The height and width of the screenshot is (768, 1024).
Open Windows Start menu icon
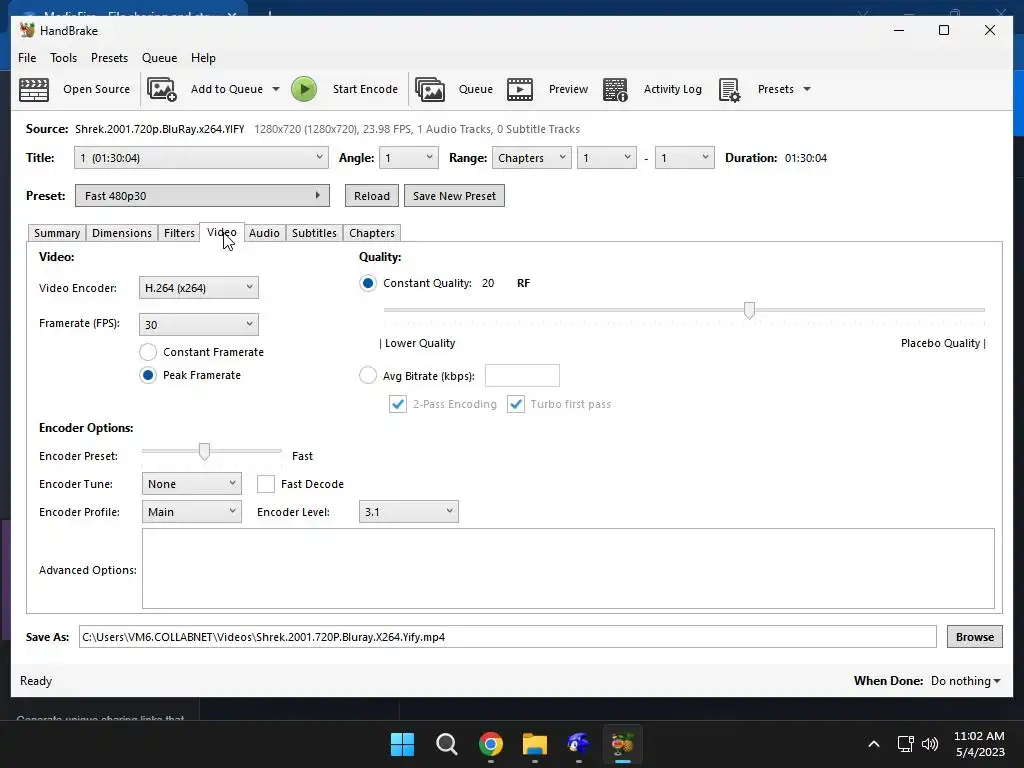pyautogui.click(x=402, y=744)
